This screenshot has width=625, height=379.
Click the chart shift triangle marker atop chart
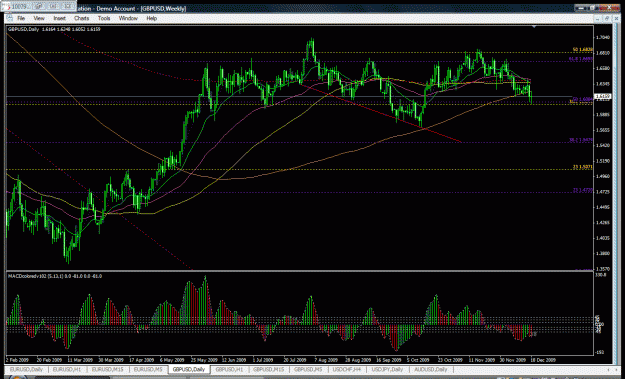tap(534, 27)
